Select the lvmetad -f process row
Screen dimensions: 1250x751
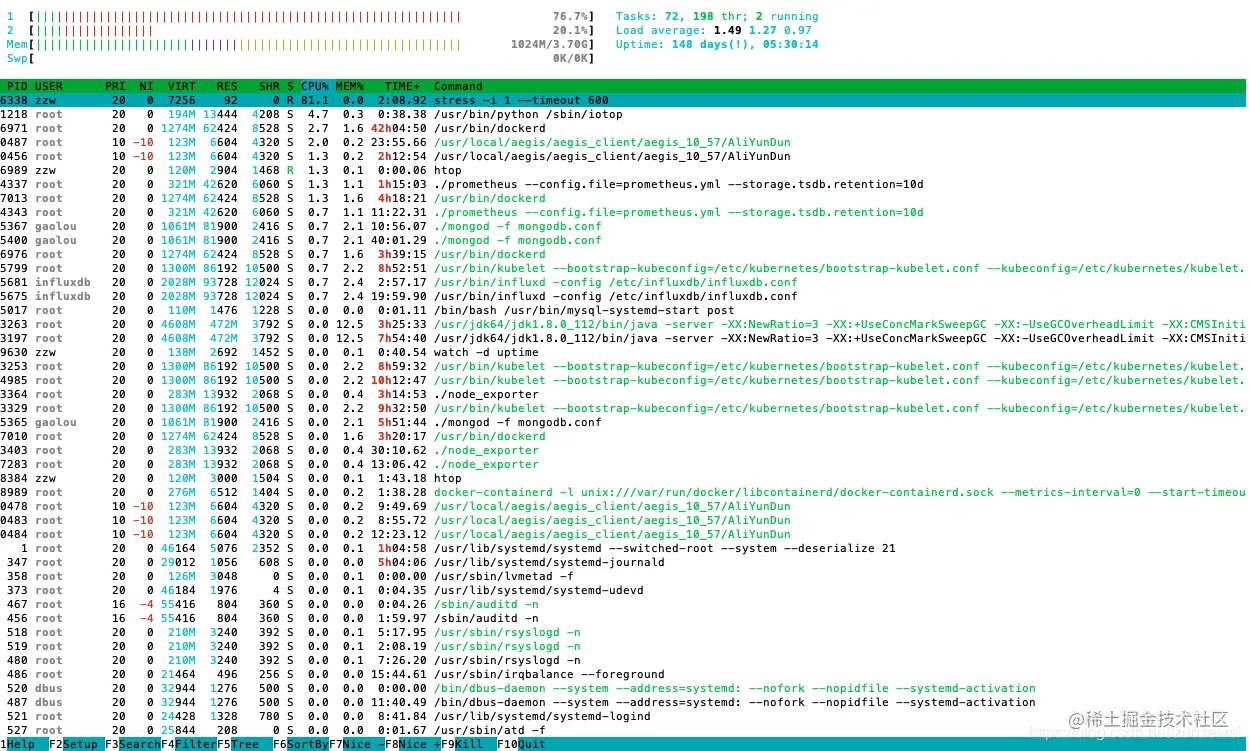click(623, 576)
